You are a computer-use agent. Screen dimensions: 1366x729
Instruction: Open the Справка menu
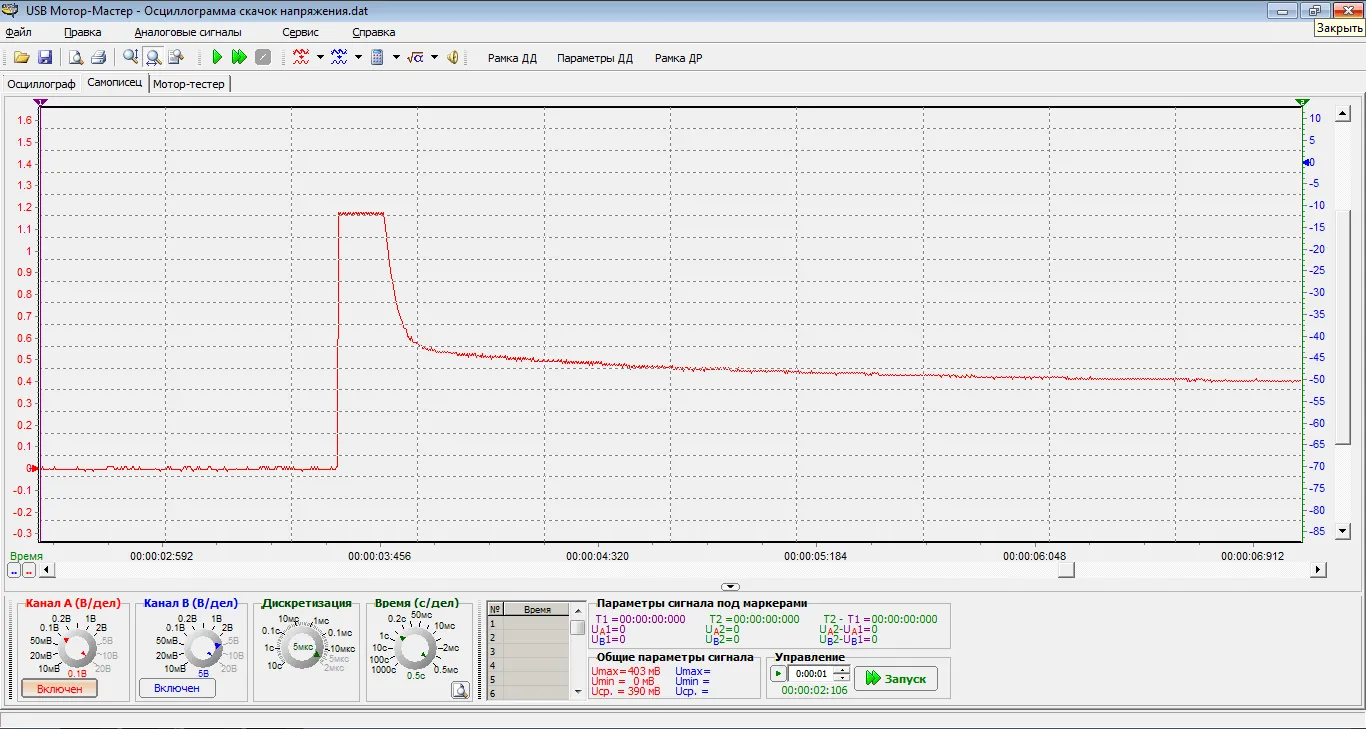click(x=373, y=32)
